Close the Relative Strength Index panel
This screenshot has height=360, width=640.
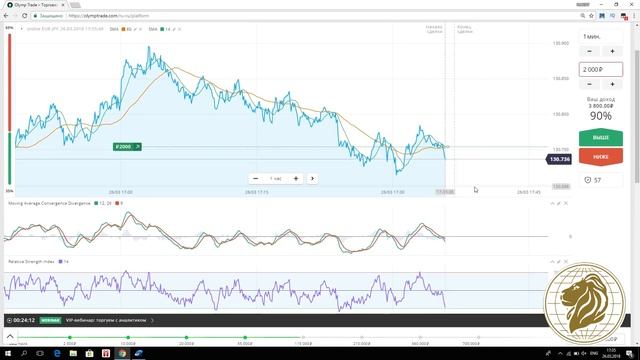pos(566,262)
